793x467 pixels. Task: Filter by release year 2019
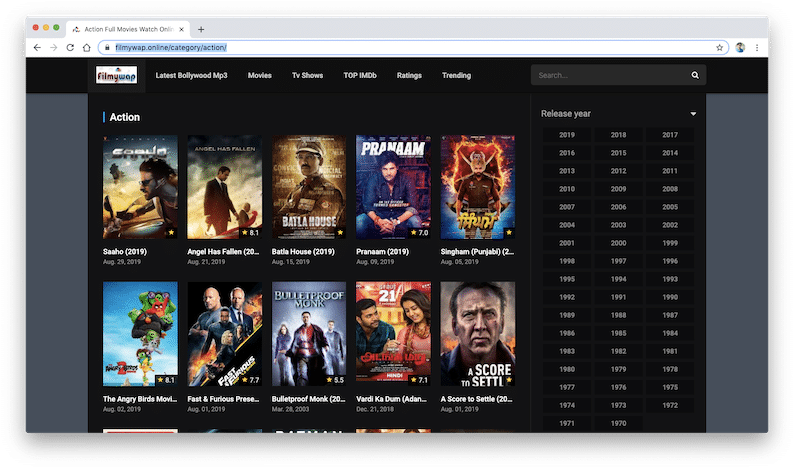coord(567,135)
